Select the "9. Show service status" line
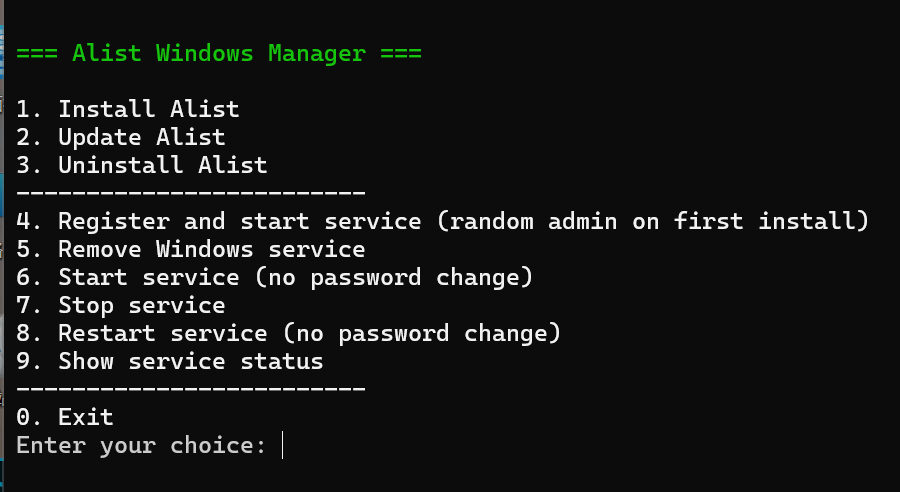 point(170,361)
